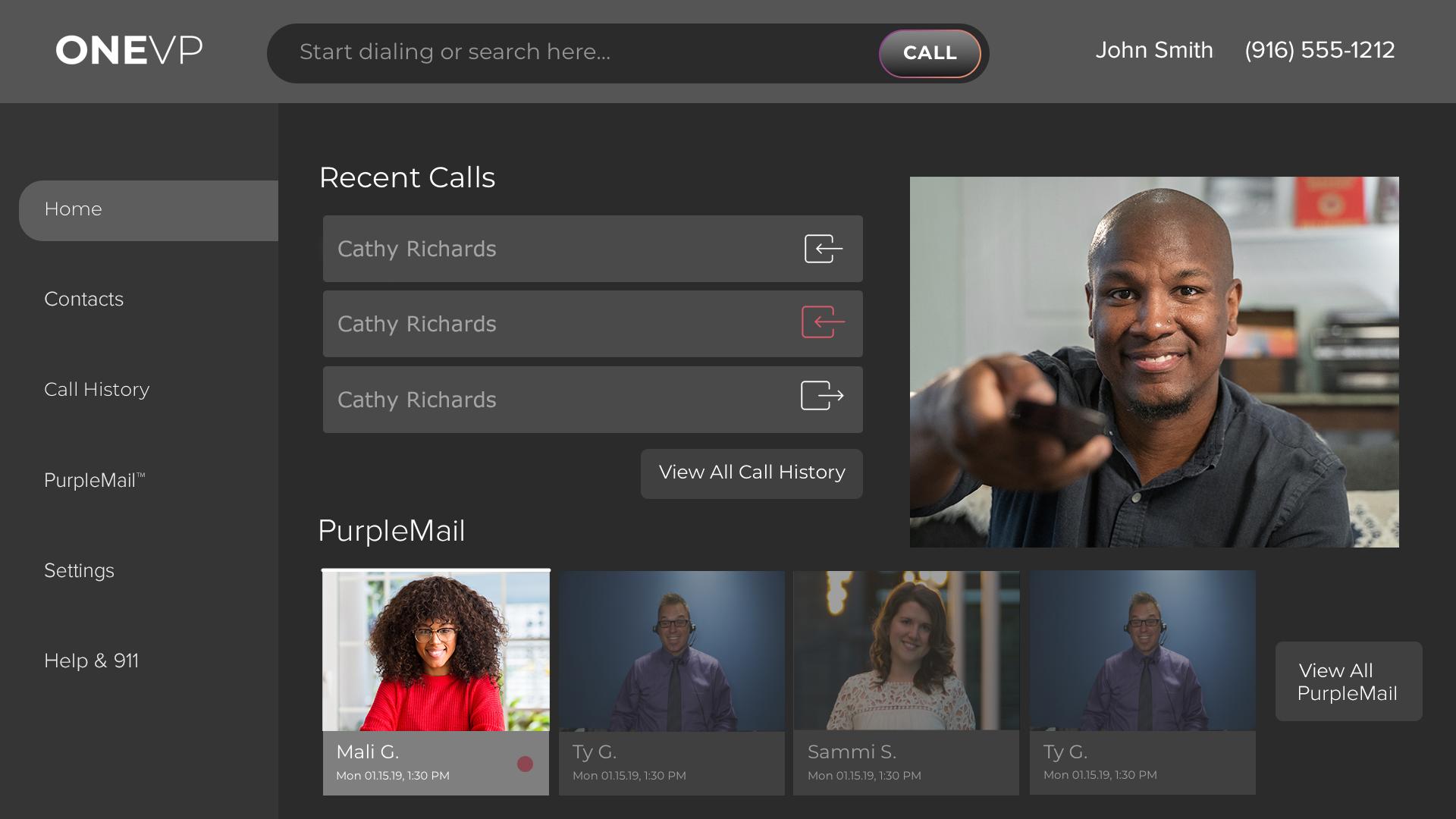The height and width of the screenshot is (819, 1456).
Task: Select PurpleMail in the sidebar
Action: point(94,481)
